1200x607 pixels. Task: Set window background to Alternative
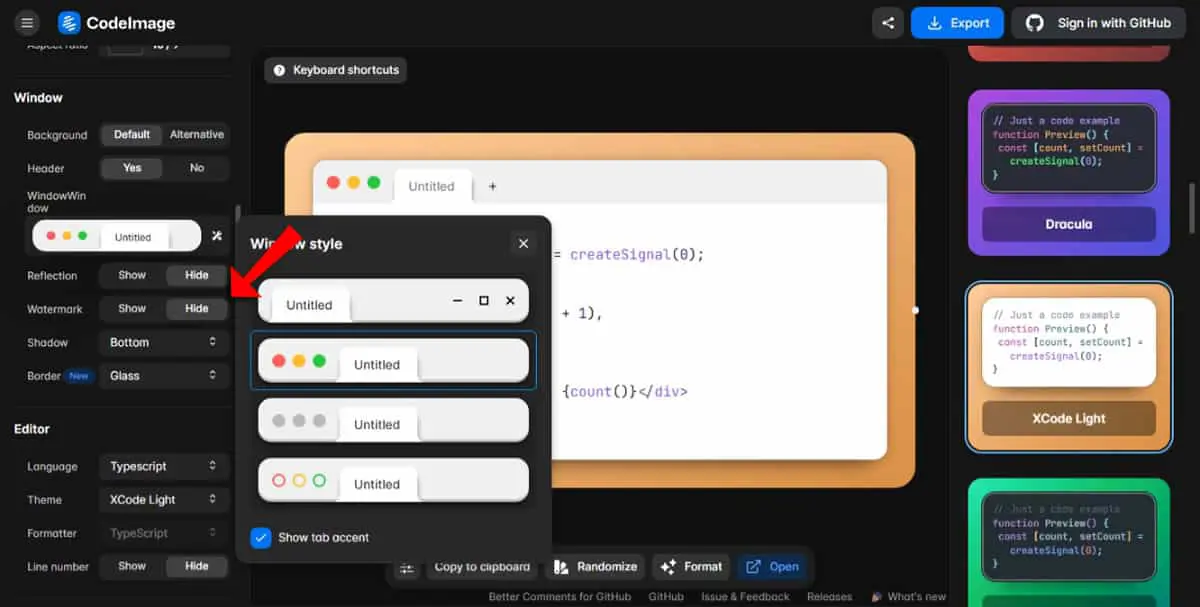point(197,135)
